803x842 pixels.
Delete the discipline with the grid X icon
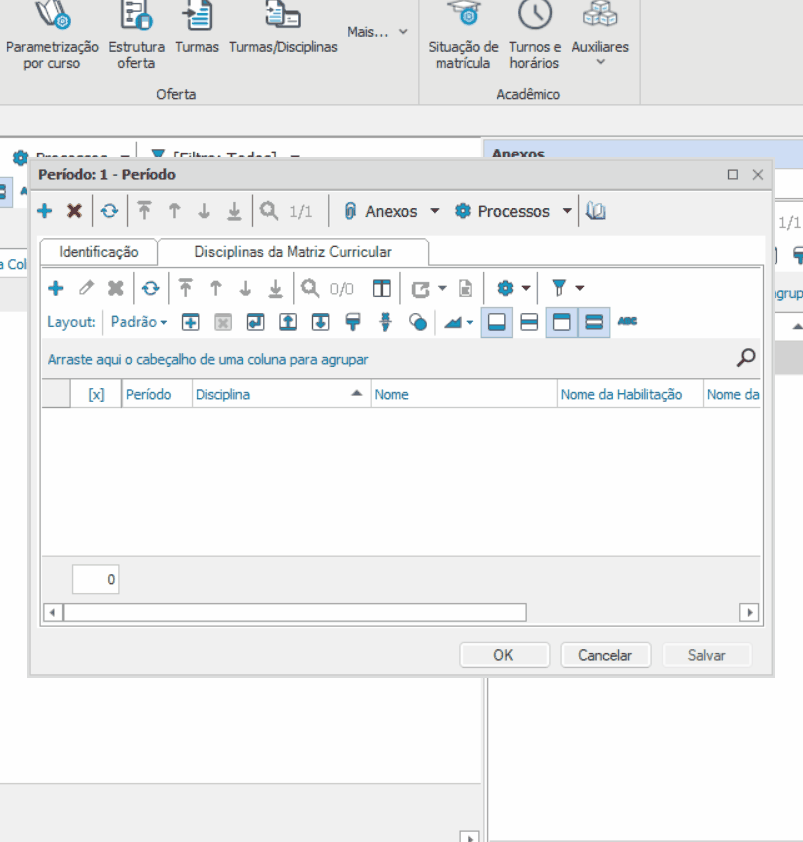point(115,288)
